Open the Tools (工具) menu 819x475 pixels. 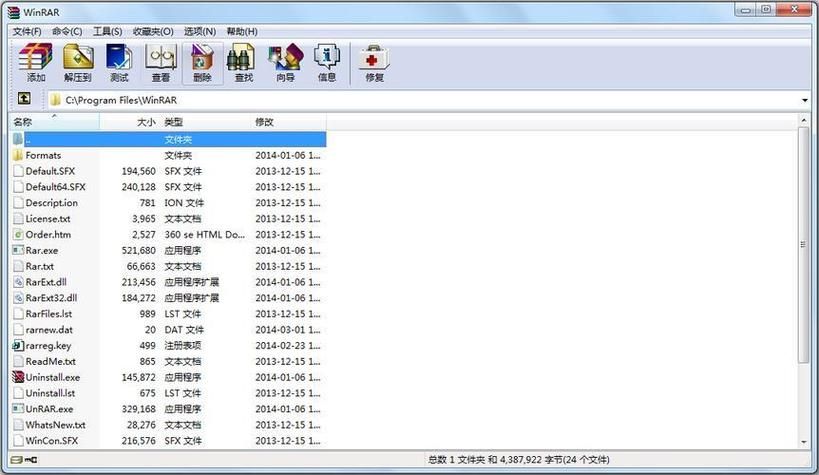pos(107,32)
